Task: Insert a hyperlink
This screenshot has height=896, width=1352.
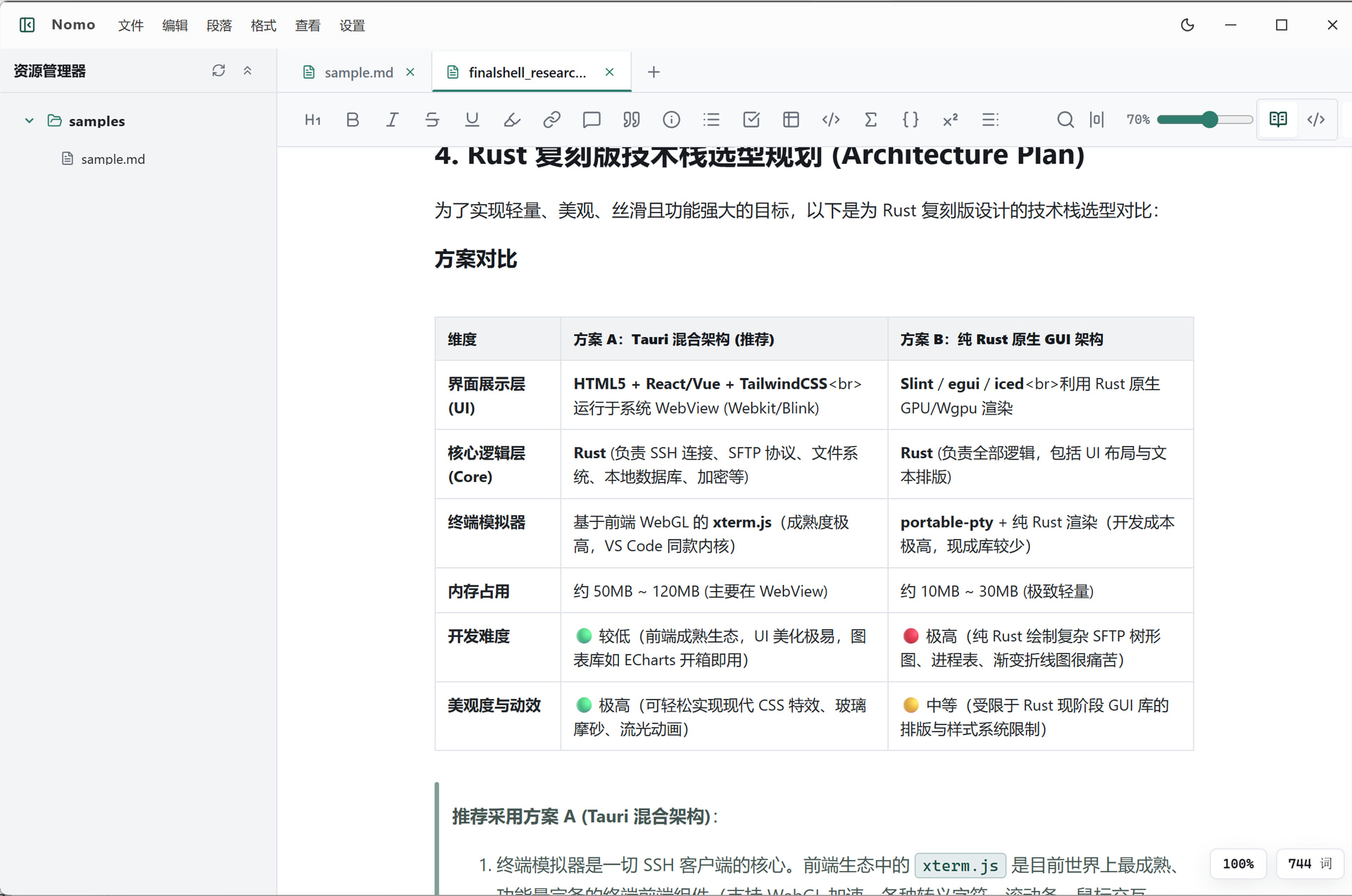Action: (x=552, y=120)
